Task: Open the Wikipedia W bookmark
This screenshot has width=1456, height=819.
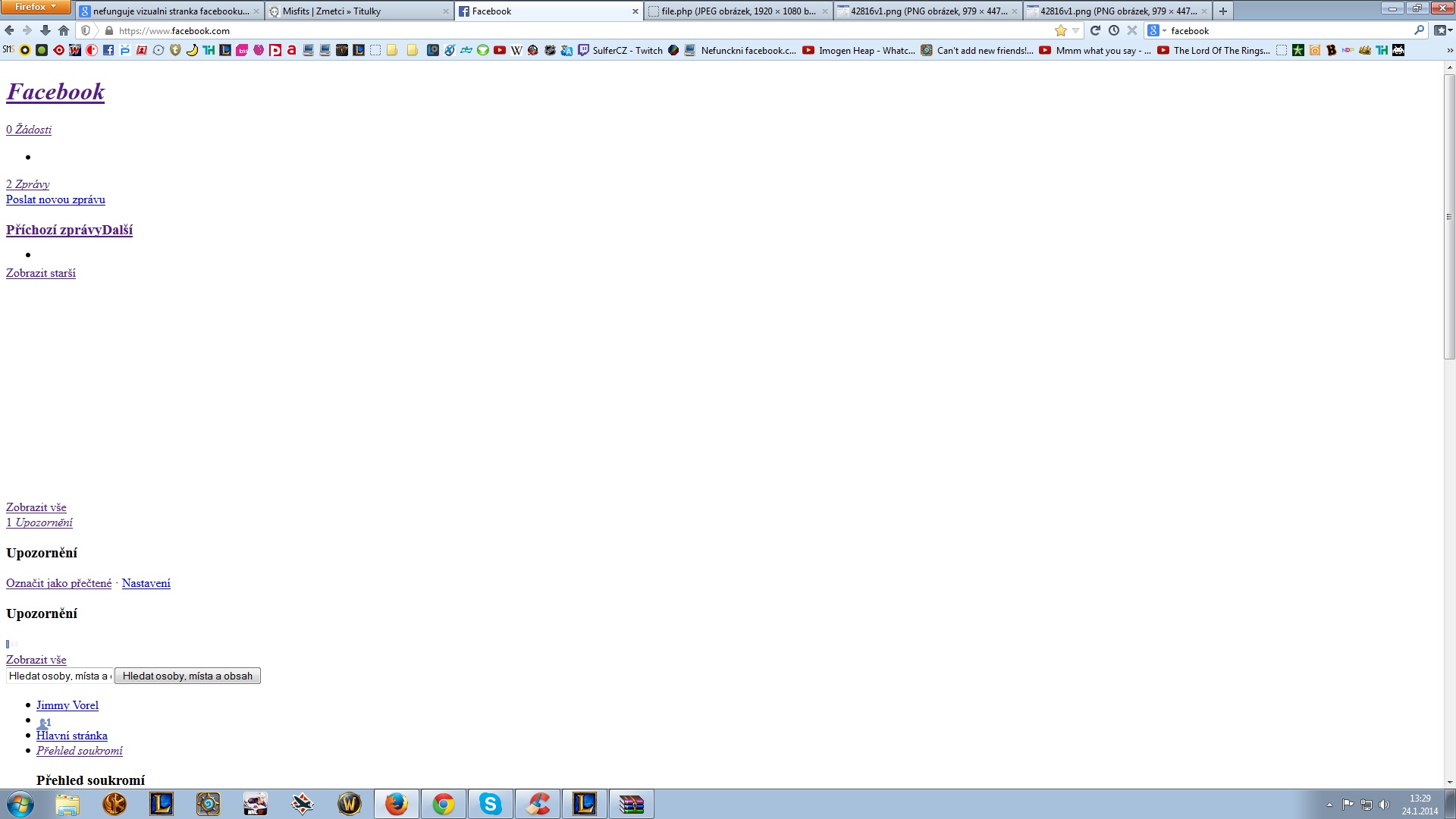Action: pos(516,50)
